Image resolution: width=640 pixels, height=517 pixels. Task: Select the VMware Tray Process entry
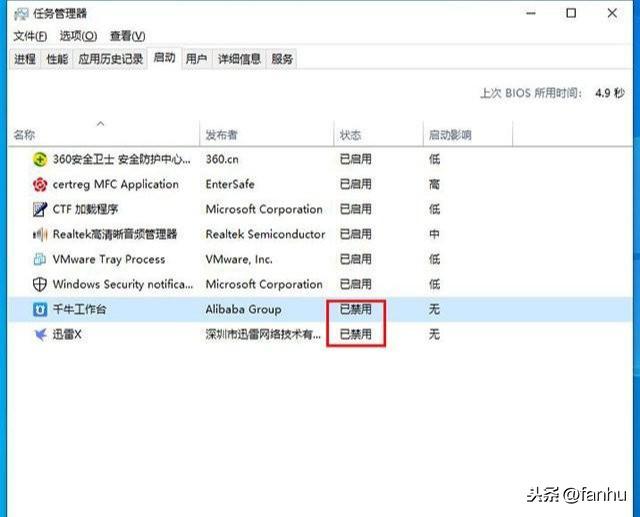click(109, 259)
